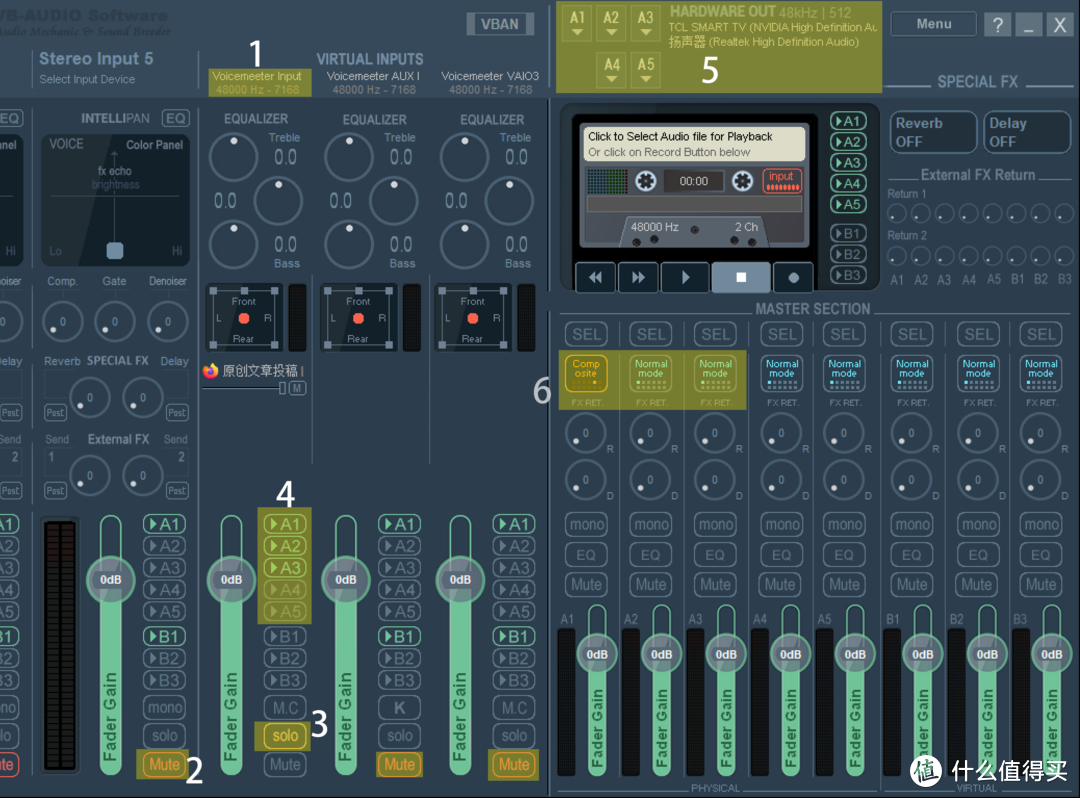
Task: Click to select audio file for playback
Action: click(694, 144)
